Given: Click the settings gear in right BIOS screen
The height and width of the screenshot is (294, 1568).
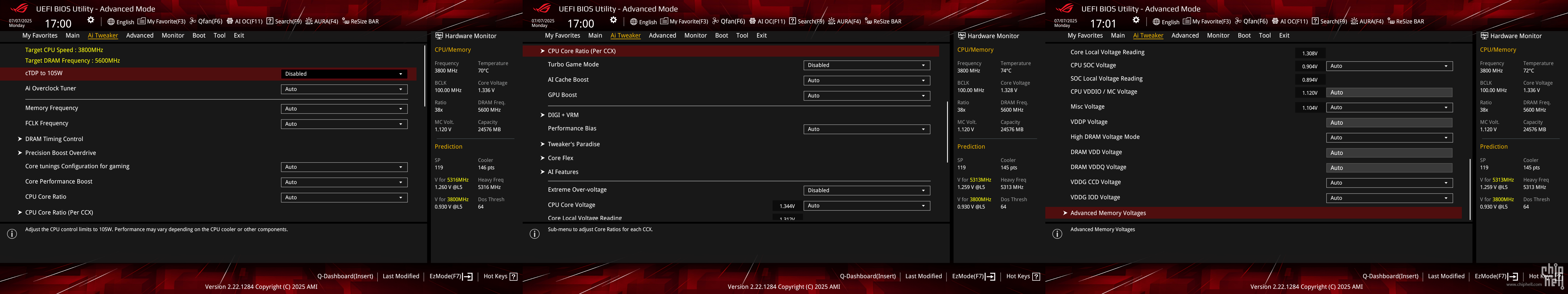Looking at the screenshot, I should [1136, 20].
